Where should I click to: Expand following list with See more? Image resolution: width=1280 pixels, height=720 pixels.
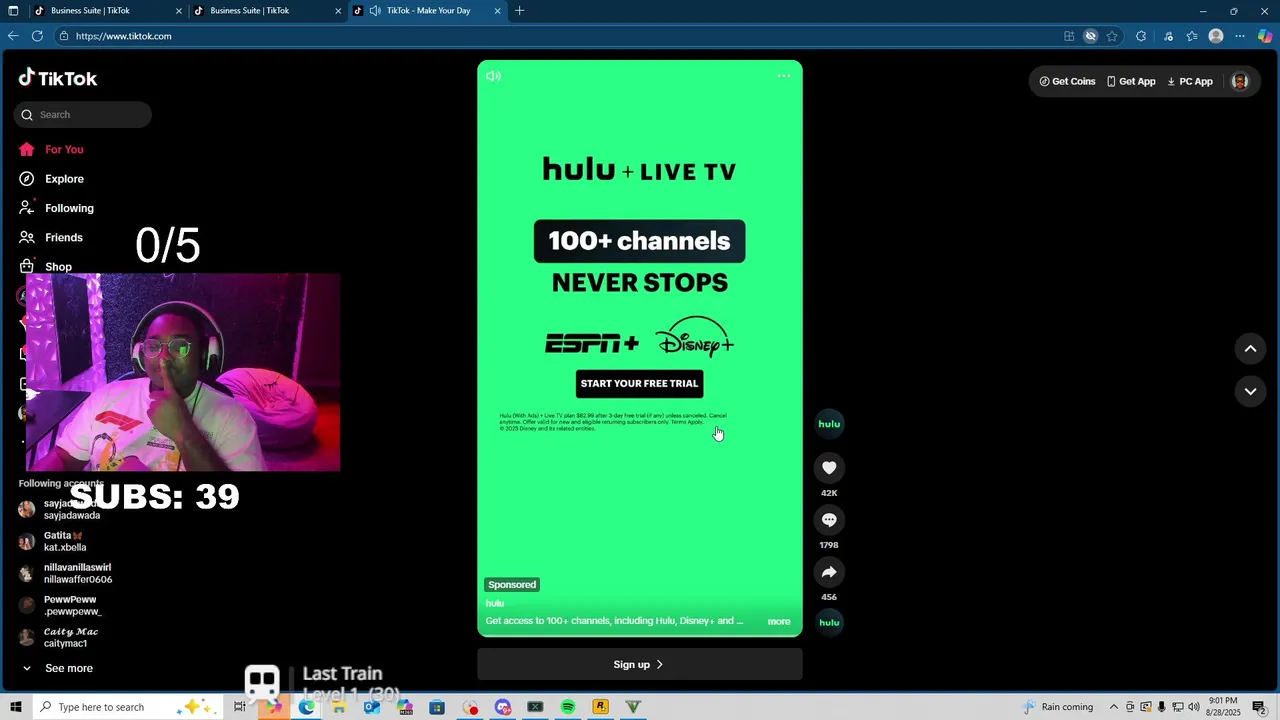tap(58, 669)
